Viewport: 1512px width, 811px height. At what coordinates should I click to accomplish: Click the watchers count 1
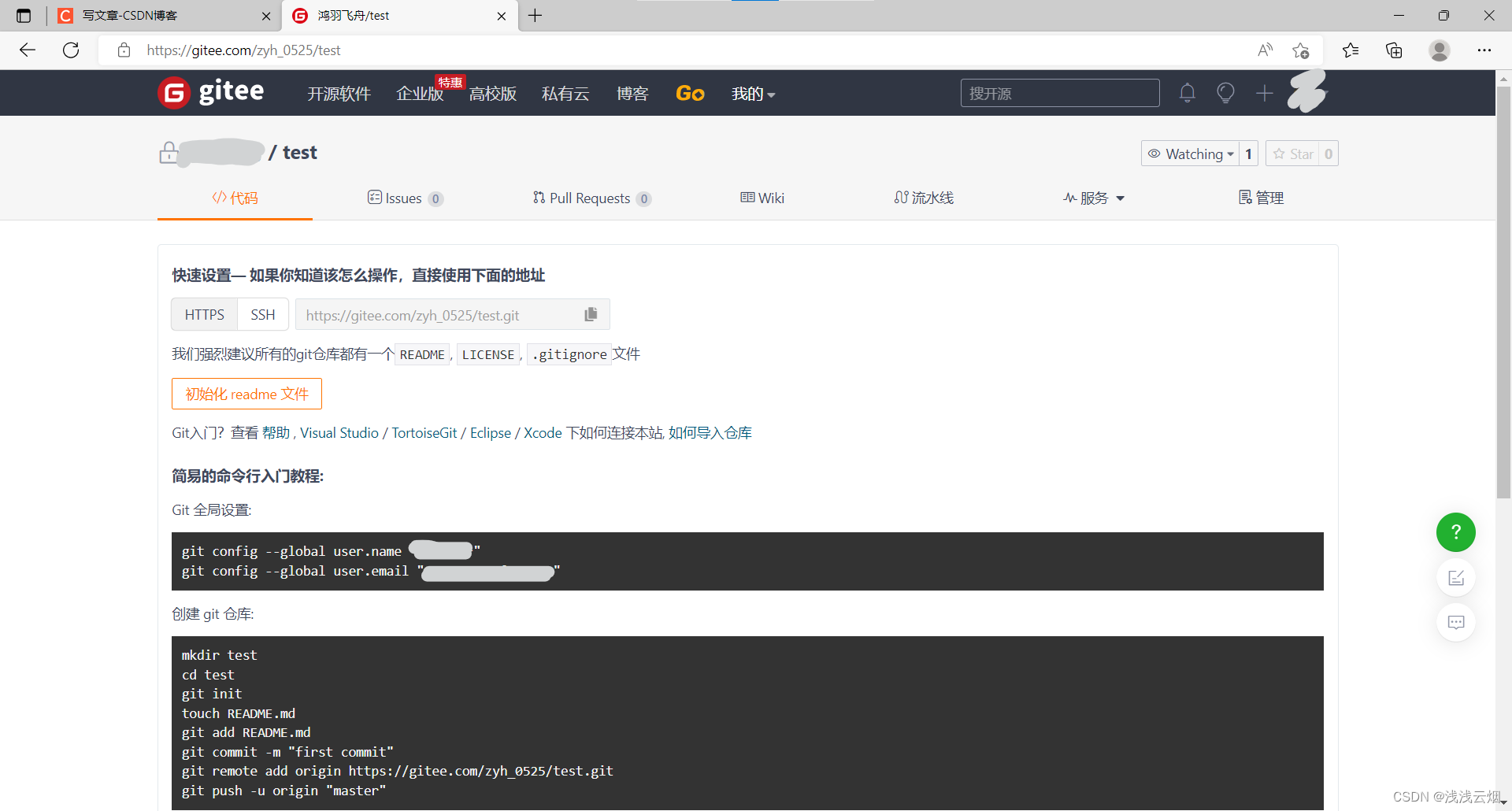[x=1248, y=154]
